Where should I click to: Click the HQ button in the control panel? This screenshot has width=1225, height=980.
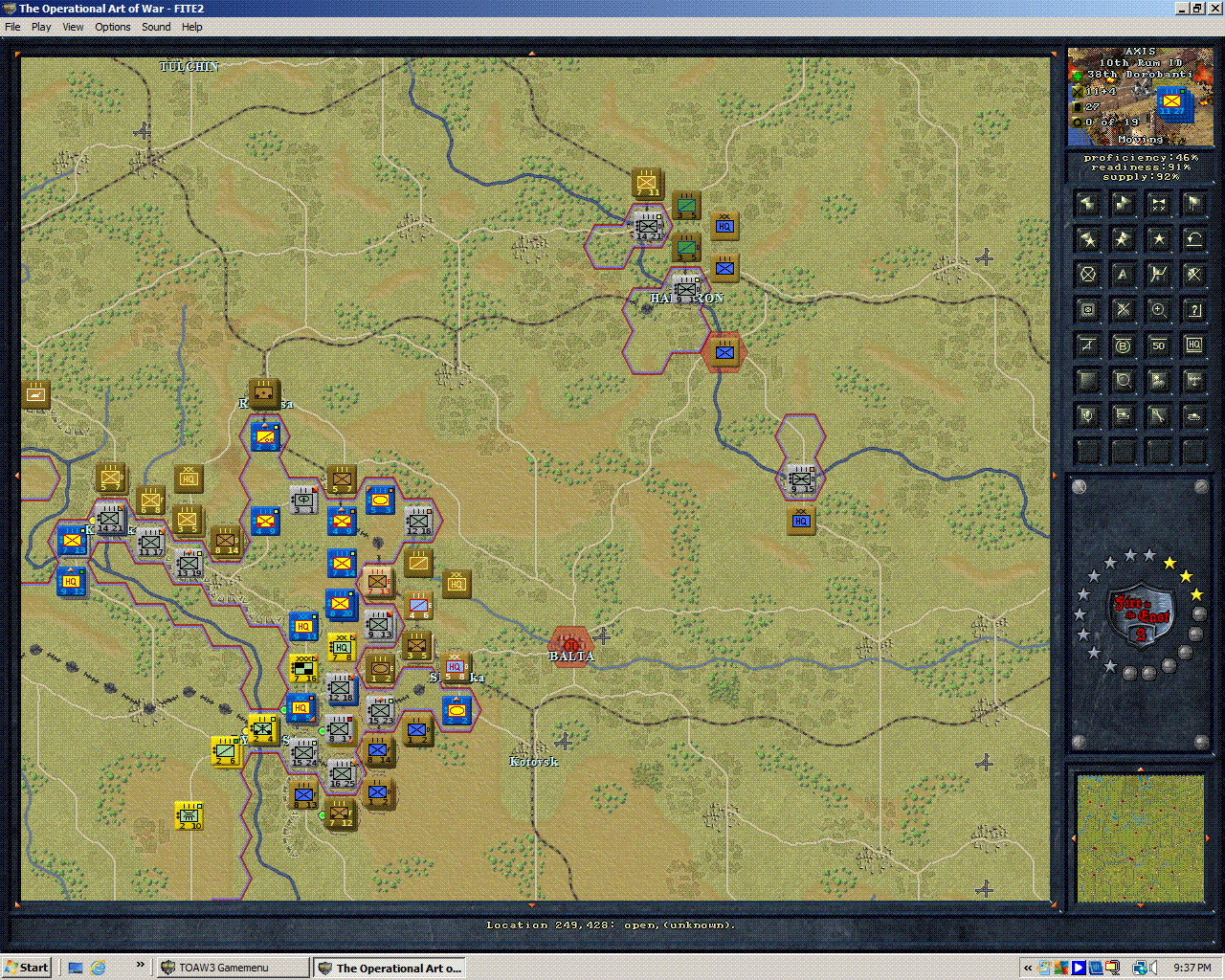pyautogui.click(x=1193, y=345)
